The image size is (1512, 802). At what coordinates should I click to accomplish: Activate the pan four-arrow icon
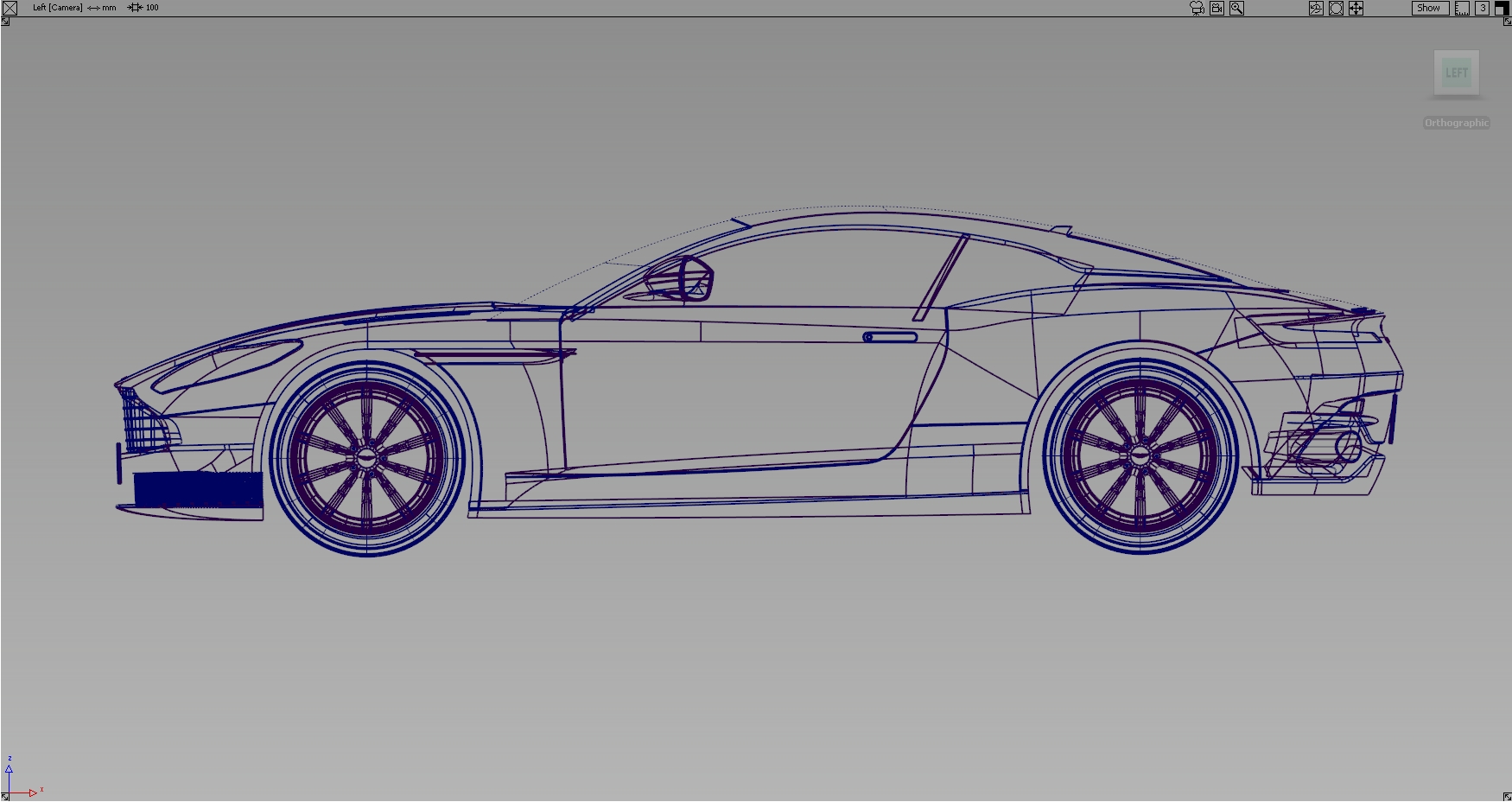pyautogui.click(x=1356, y=8)
